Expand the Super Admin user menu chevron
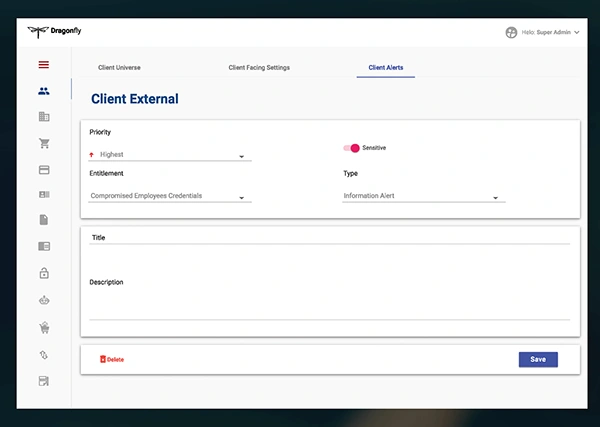 (577, 33)
